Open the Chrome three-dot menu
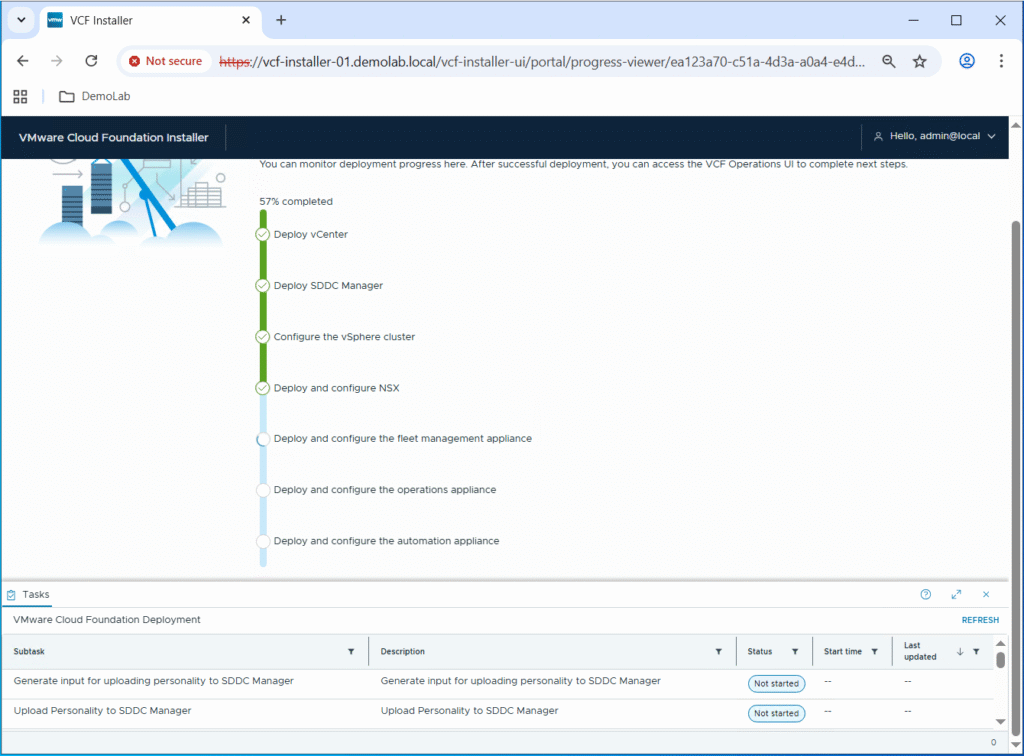 click(x=1001, y=61)
